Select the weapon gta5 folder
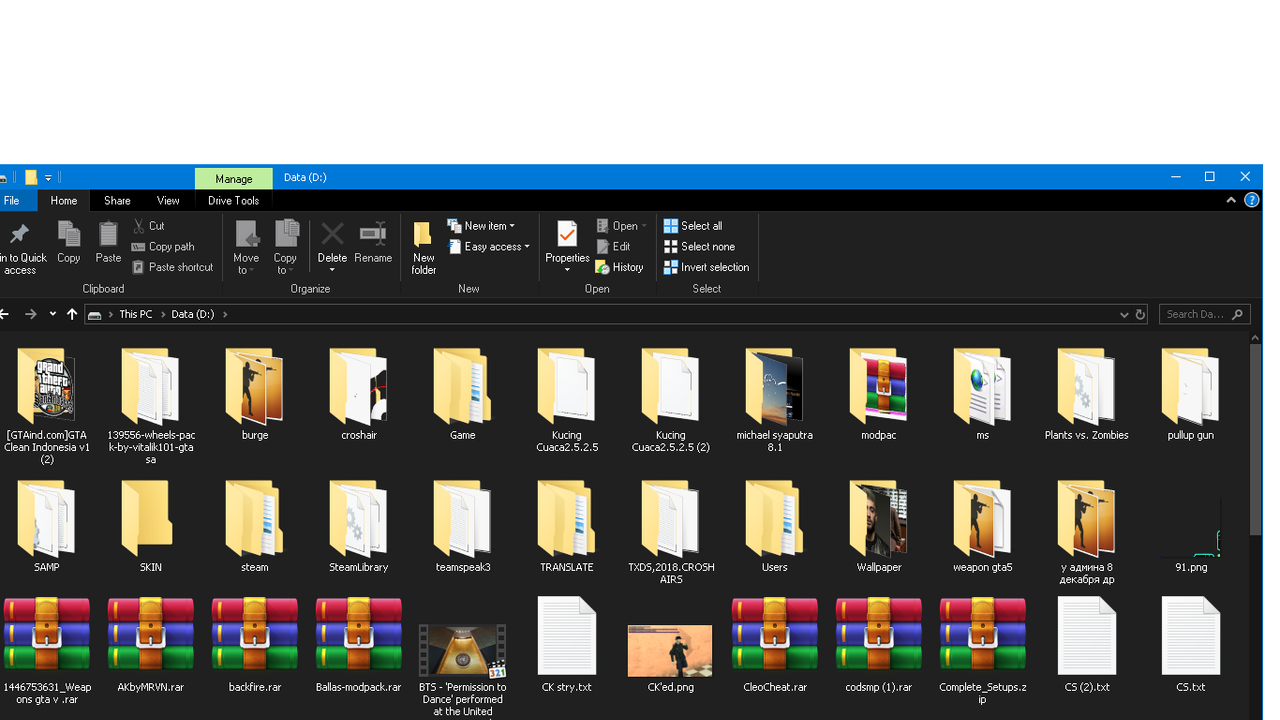Image resolution: width=1280 pixels, height=720 pixels. [x=983, y=526]
